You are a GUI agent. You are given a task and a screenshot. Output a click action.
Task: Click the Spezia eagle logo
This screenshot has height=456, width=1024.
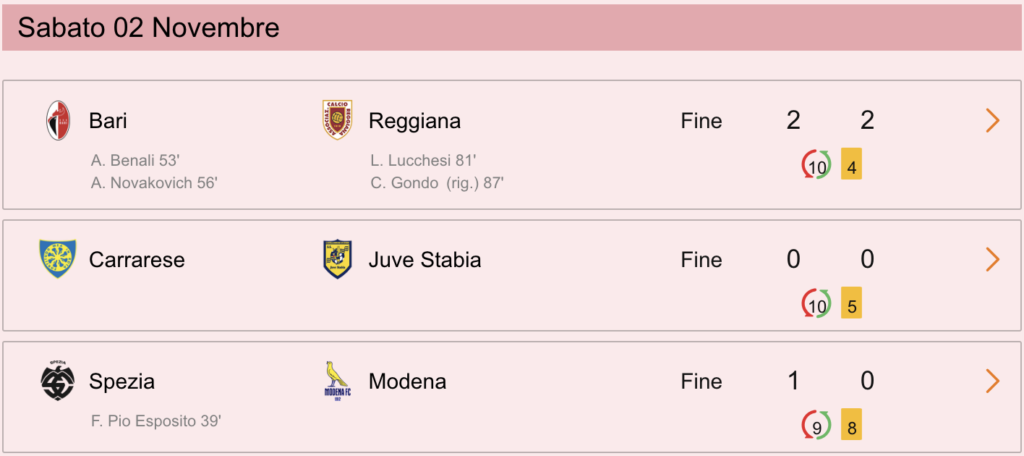point(57,380)
